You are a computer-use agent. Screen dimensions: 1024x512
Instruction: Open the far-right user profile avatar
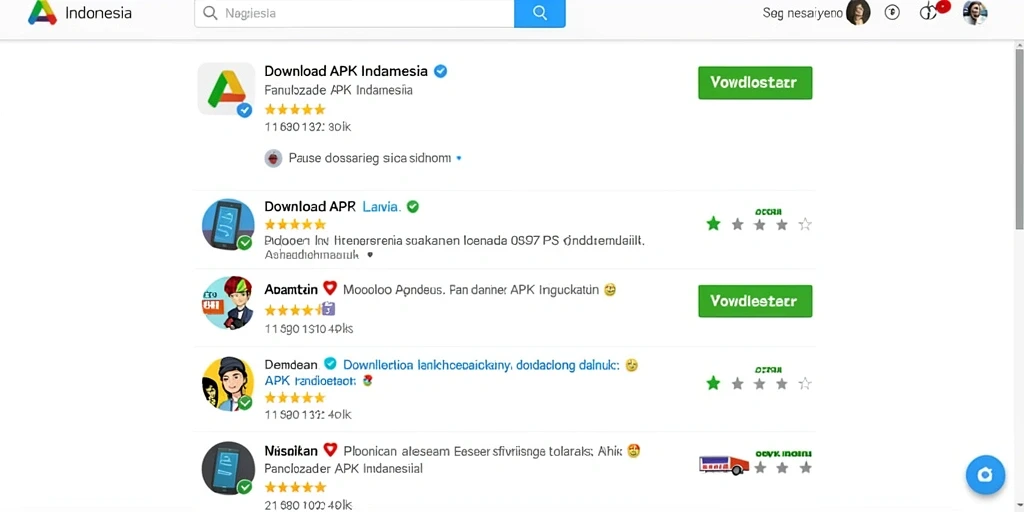(974, 12)
